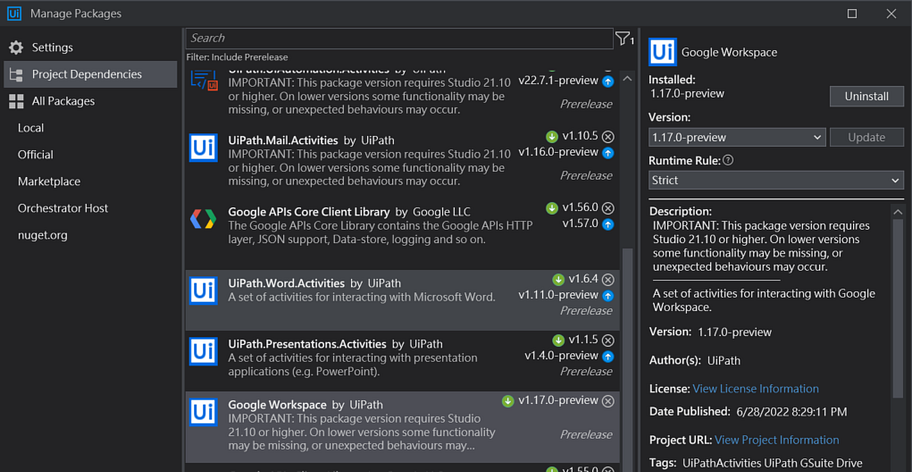
Task: Click the Date Published value 6/28/2022 8:29:11 PM
Action: point(792,412)
